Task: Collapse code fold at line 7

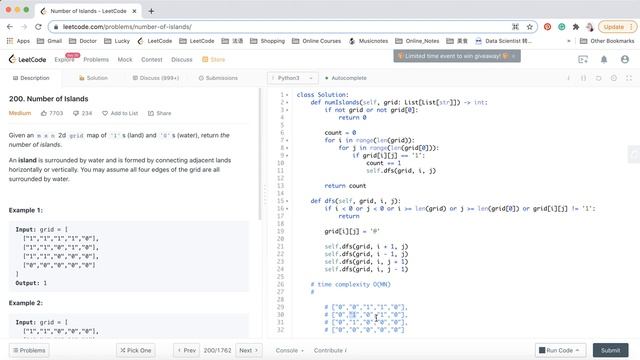Action: 287,140
